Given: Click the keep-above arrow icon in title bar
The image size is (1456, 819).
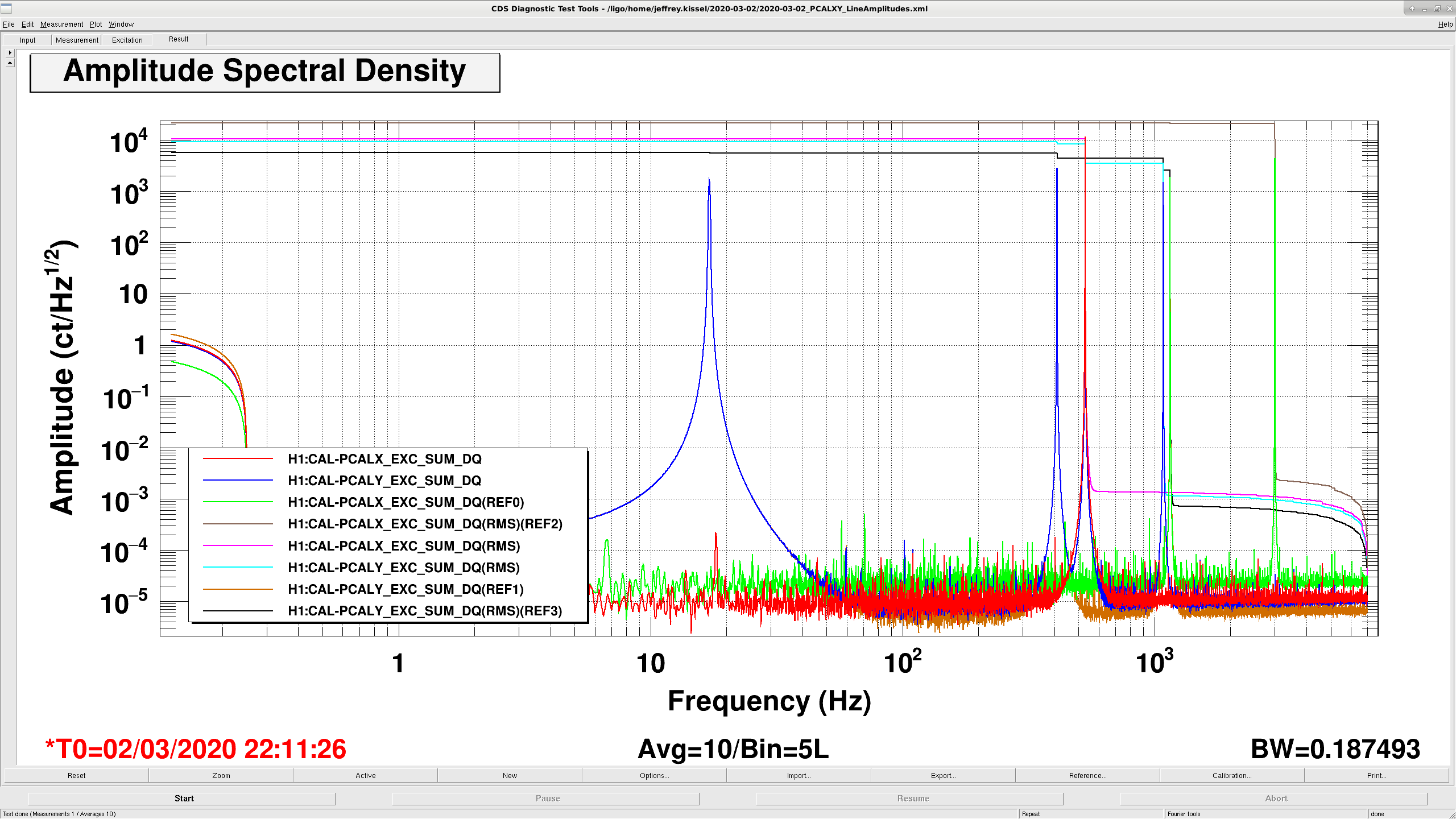Looking at the screenshot, I should (1412, 9).
